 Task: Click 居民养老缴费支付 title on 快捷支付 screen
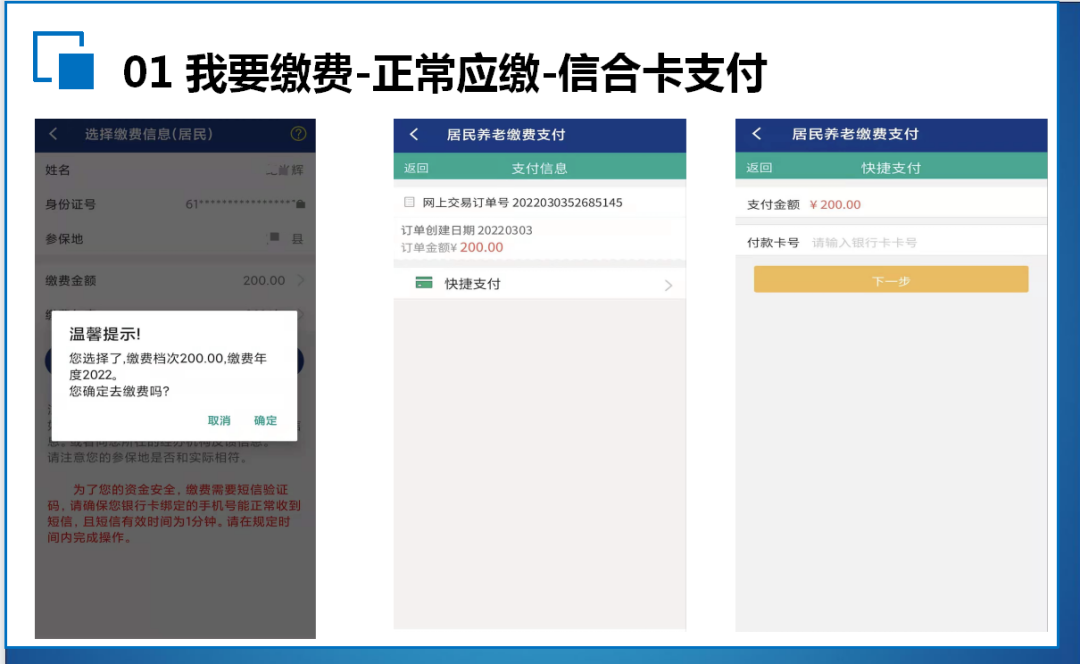coord(855,134)
